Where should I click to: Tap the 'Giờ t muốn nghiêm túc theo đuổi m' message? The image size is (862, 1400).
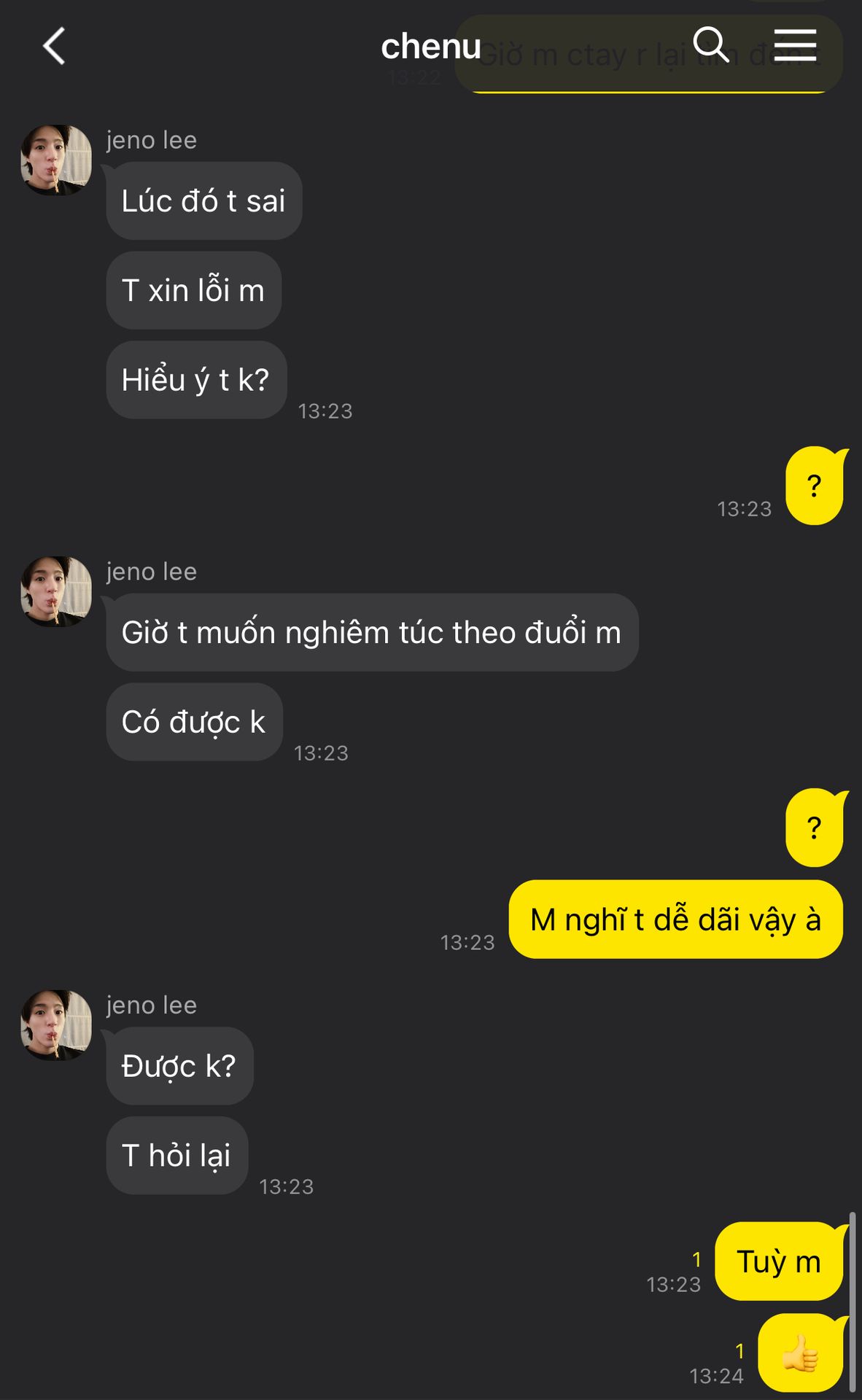[x=372, y=632]
